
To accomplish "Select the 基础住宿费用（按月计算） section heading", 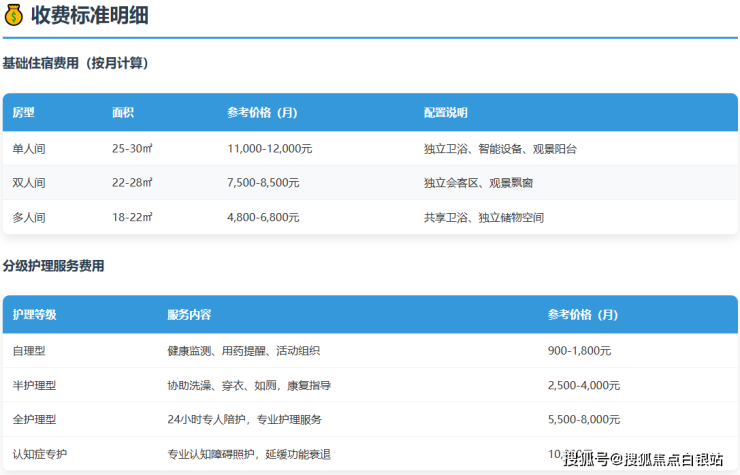I will [75, 63].
